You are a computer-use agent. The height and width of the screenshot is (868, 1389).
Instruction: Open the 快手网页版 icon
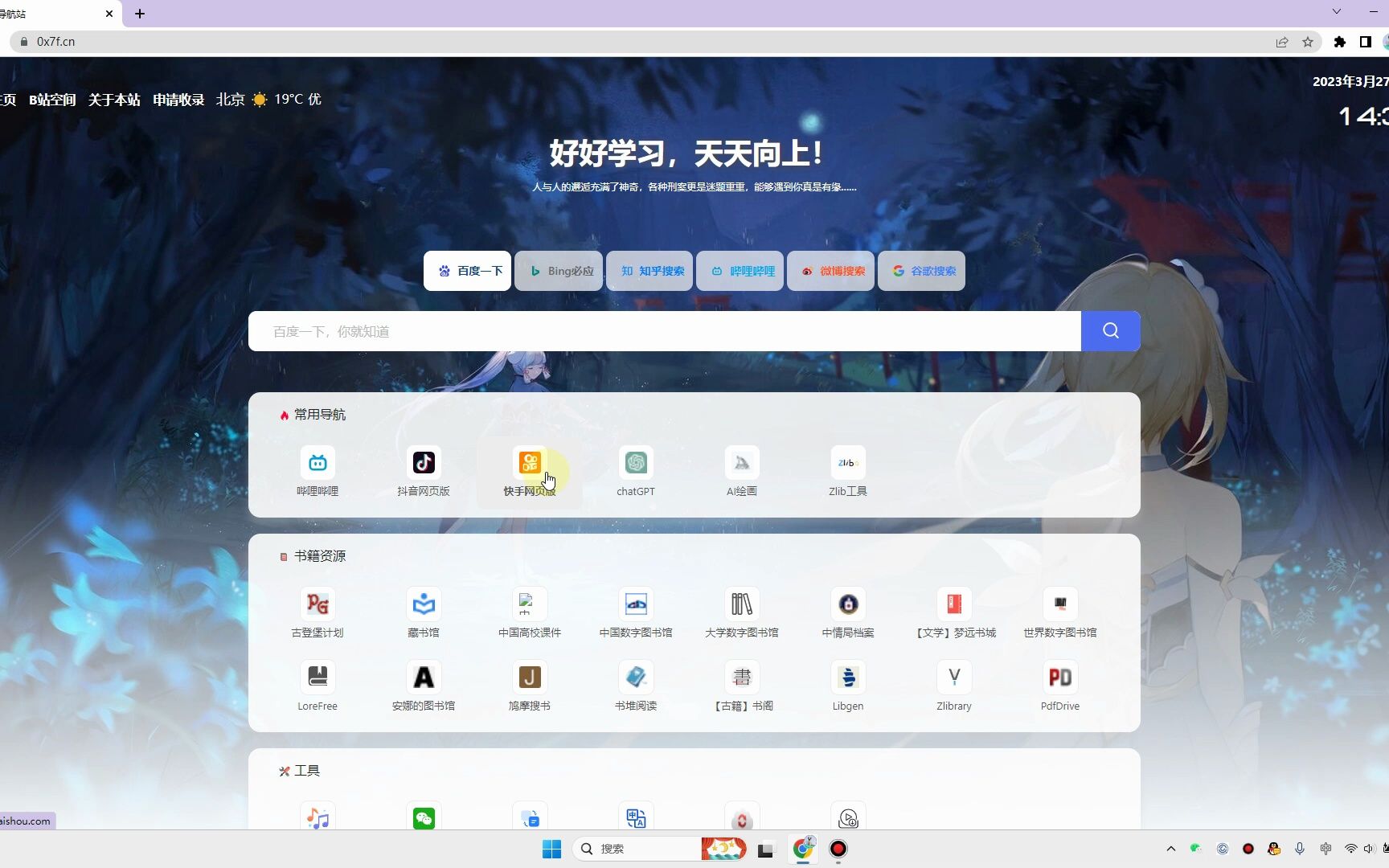tap(530, 463)
